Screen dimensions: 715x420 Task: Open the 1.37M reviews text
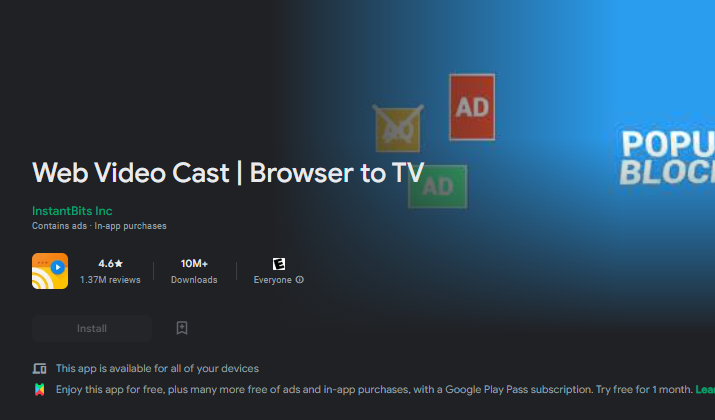click(x=110, y=280)
